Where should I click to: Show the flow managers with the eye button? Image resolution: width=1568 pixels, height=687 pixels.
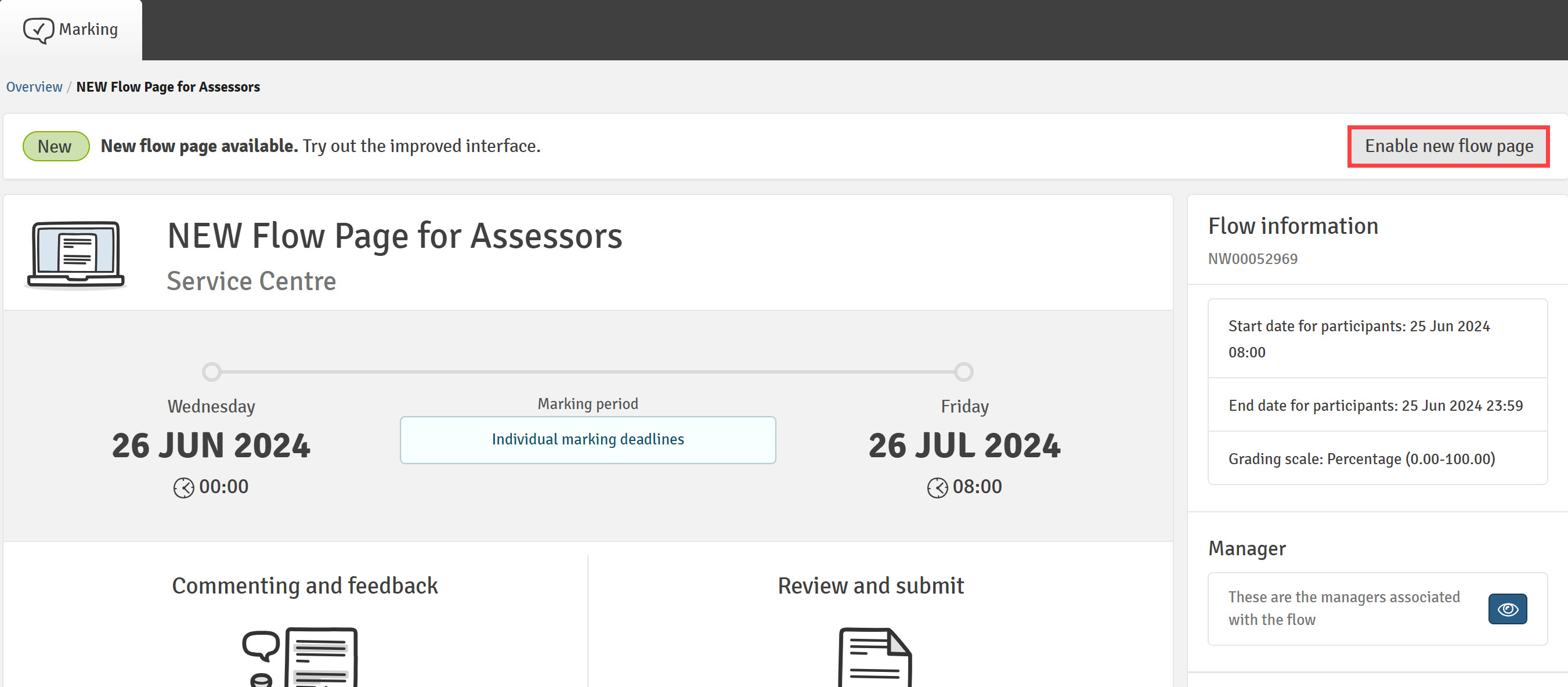point(1507,609)
